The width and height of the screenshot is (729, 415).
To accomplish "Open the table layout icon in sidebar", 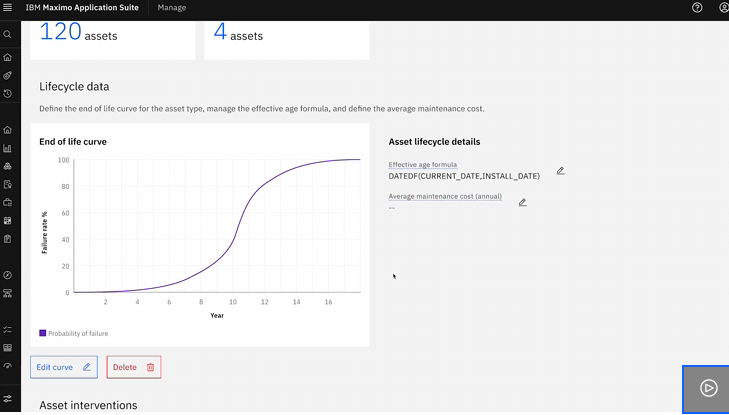I will pos(7,348).
